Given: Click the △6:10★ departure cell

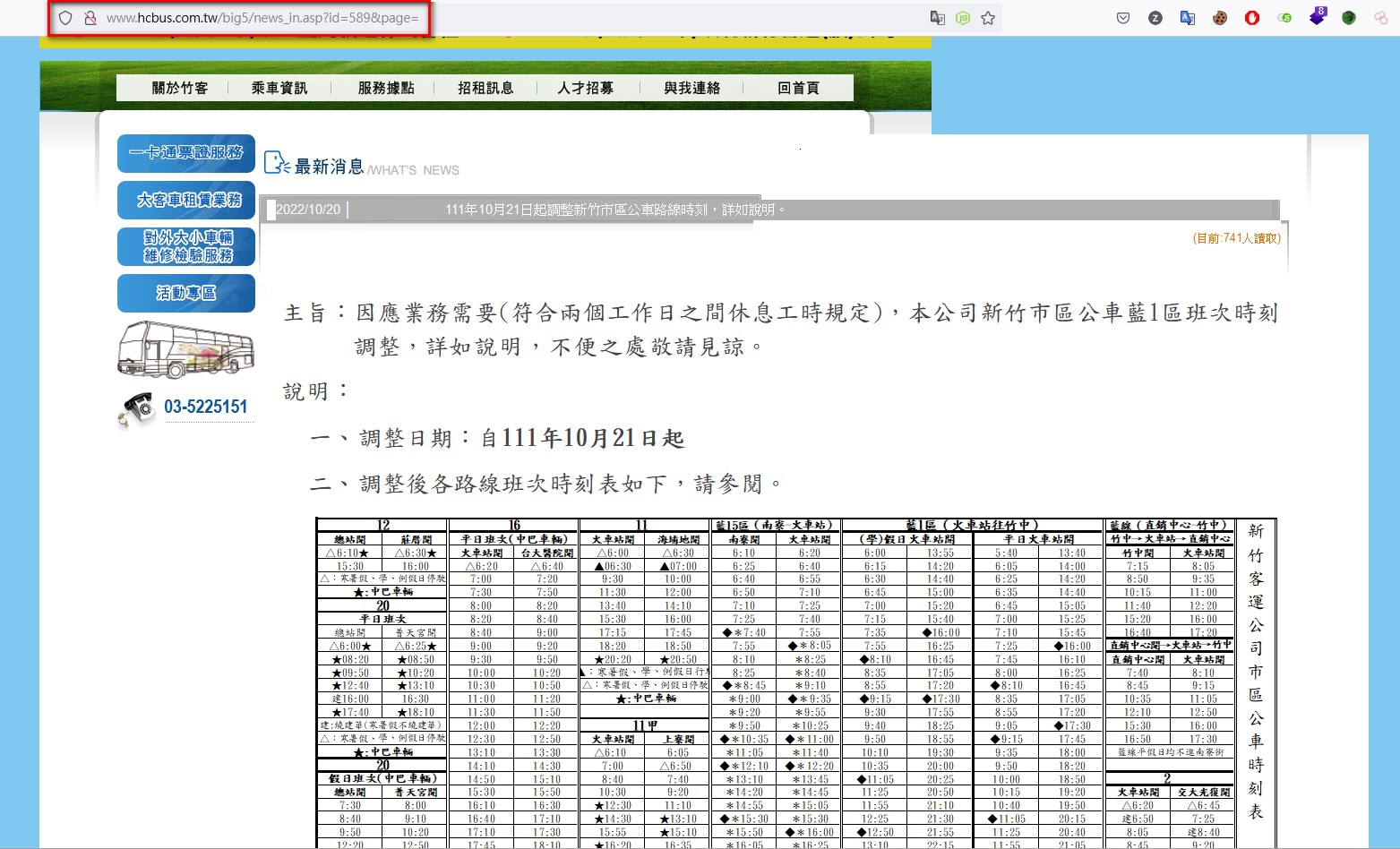Looking at the screenshot, I should (349, 553).
